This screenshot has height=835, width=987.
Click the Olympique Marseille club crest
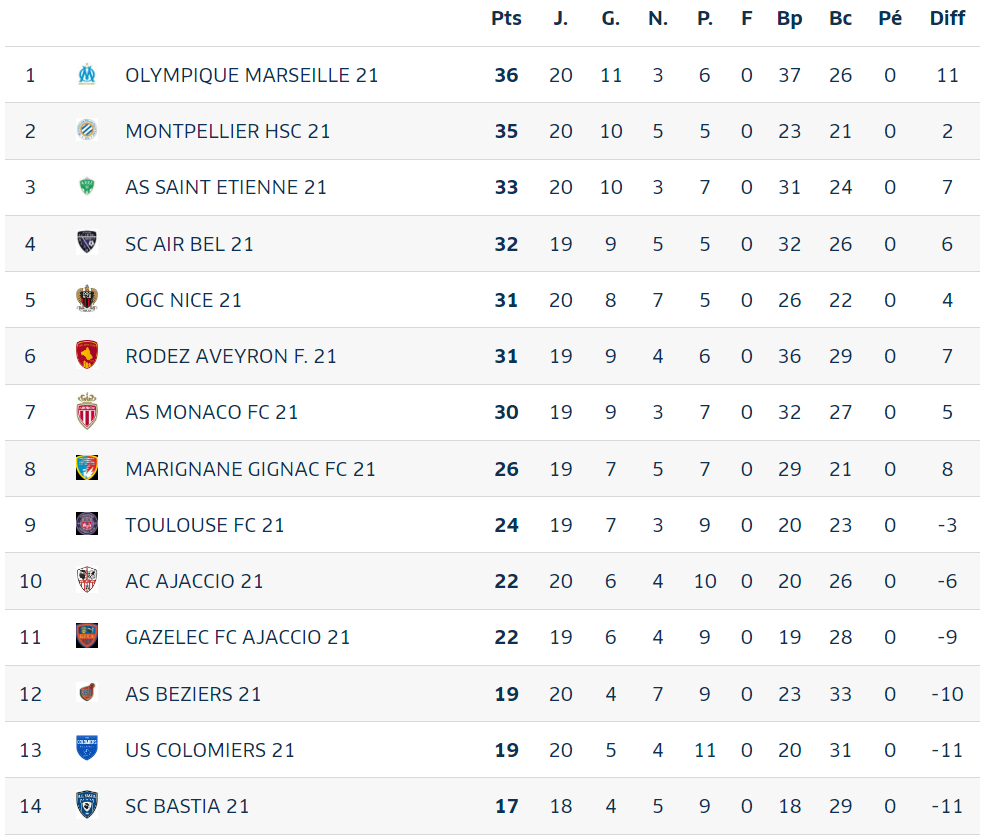point(87,75)
